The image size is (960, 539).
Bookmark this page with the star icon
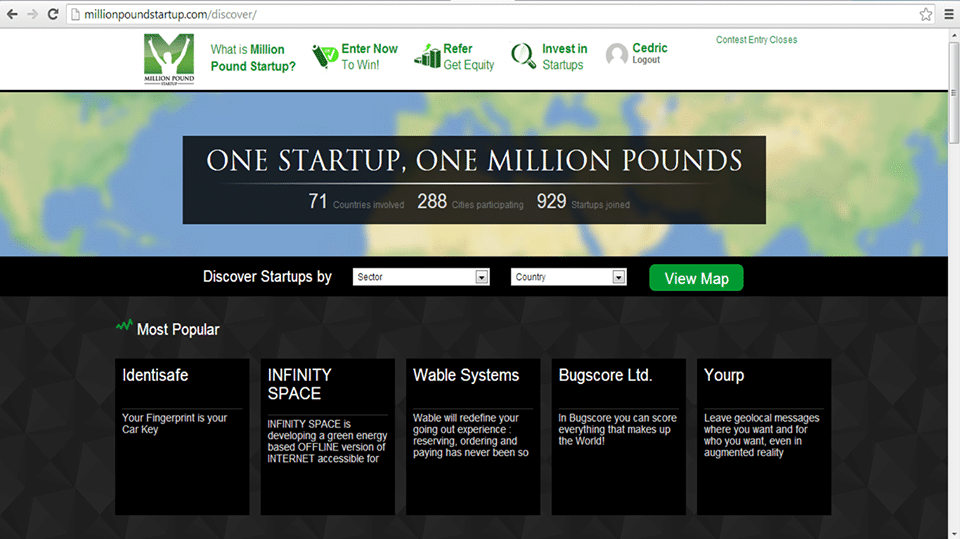(926, 14)
